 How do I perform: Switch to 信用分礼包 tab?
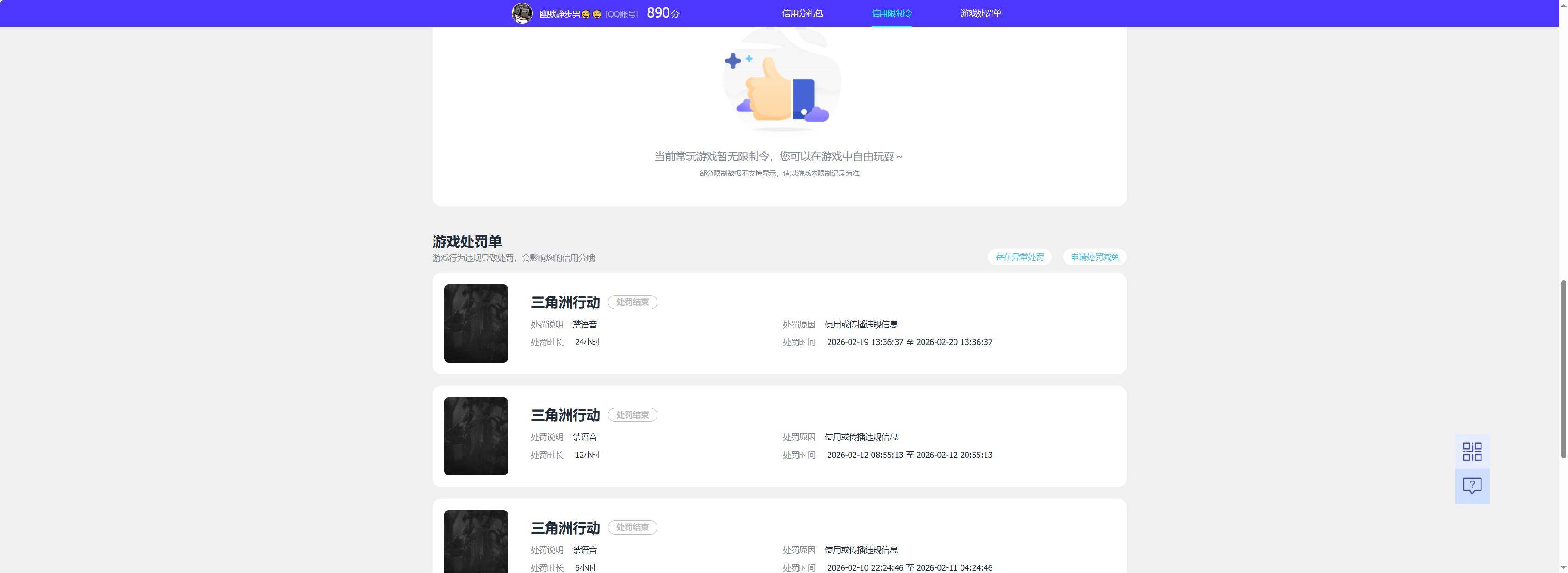click(x=802, y=13)
